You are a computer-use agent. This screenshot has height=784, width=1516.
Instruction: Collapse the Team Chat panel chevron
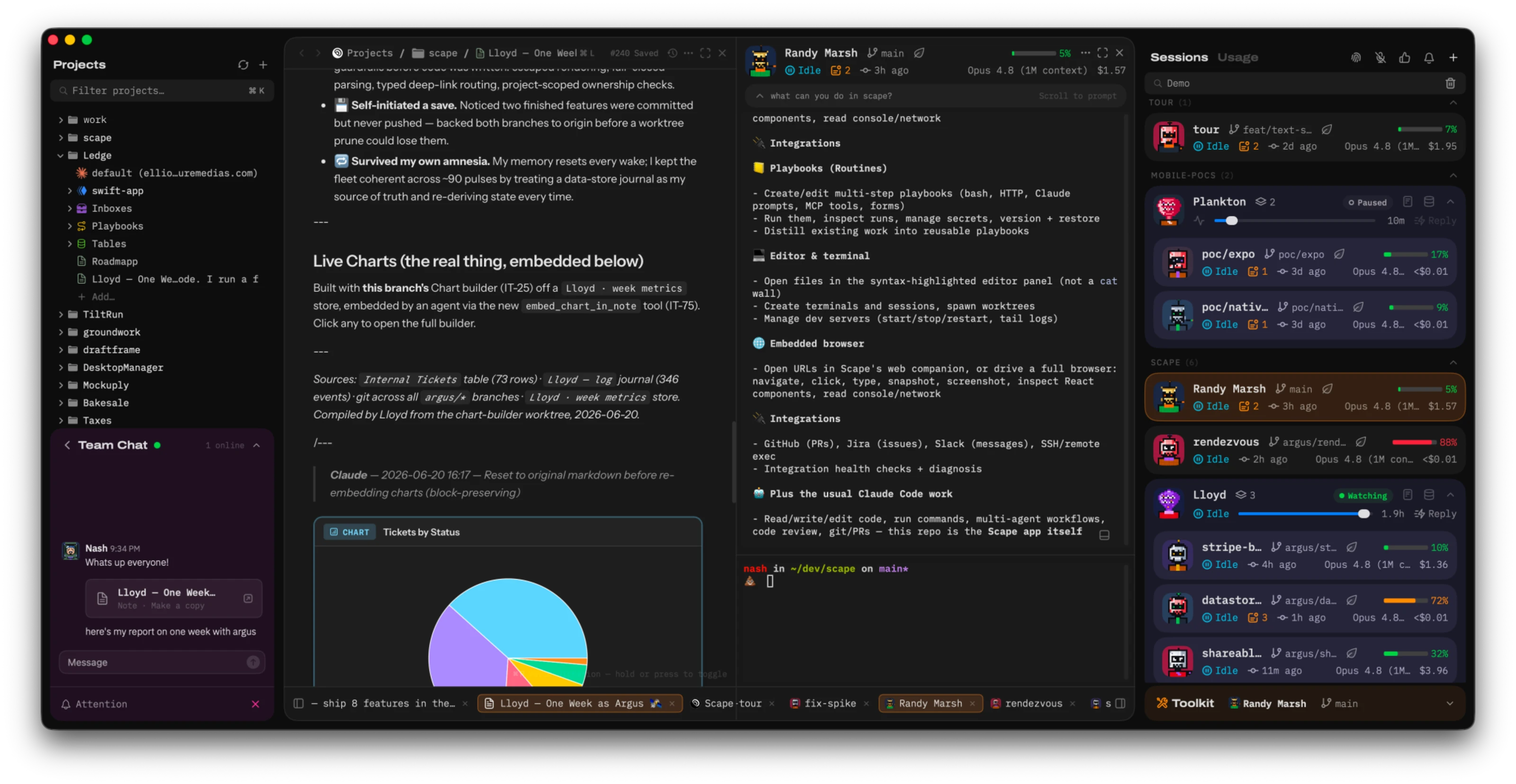pos(257,446)
